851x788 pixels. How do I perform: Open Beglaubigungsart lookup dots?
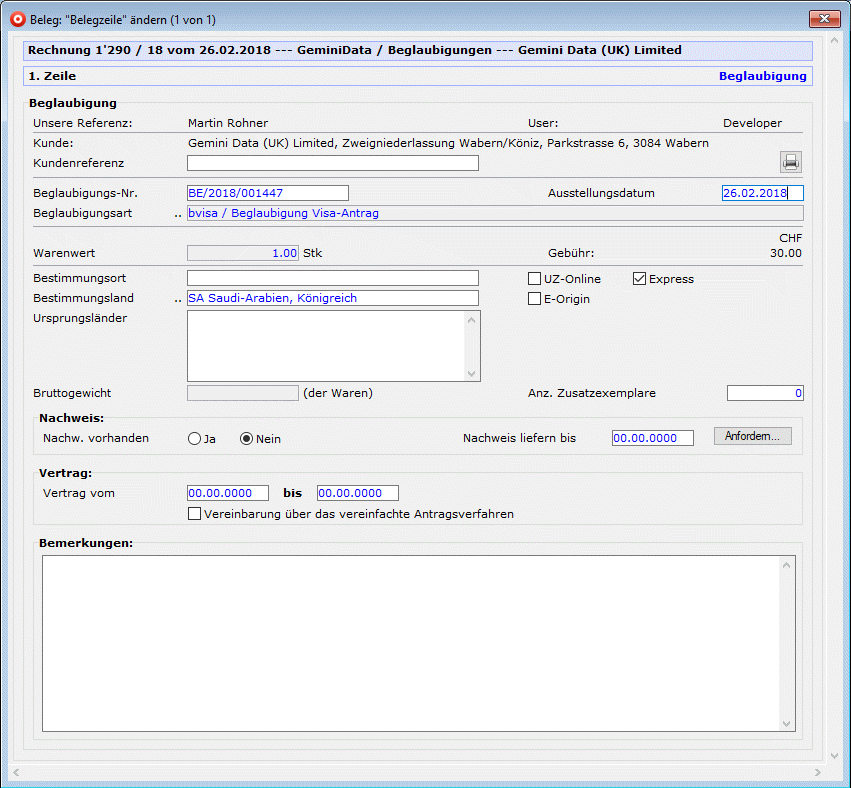click(x=178, y=214)
